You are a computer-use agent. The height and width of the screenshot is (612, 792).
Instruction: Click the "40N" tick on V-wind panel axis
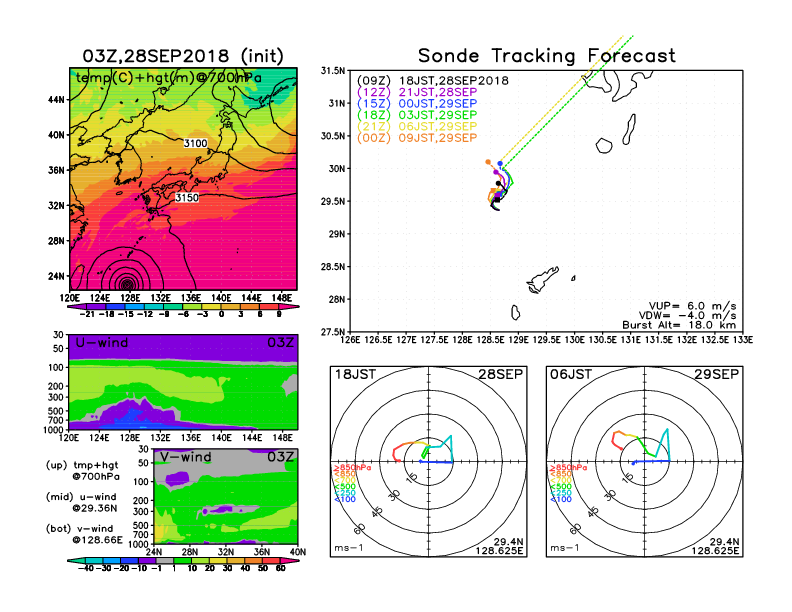(298, 552)
